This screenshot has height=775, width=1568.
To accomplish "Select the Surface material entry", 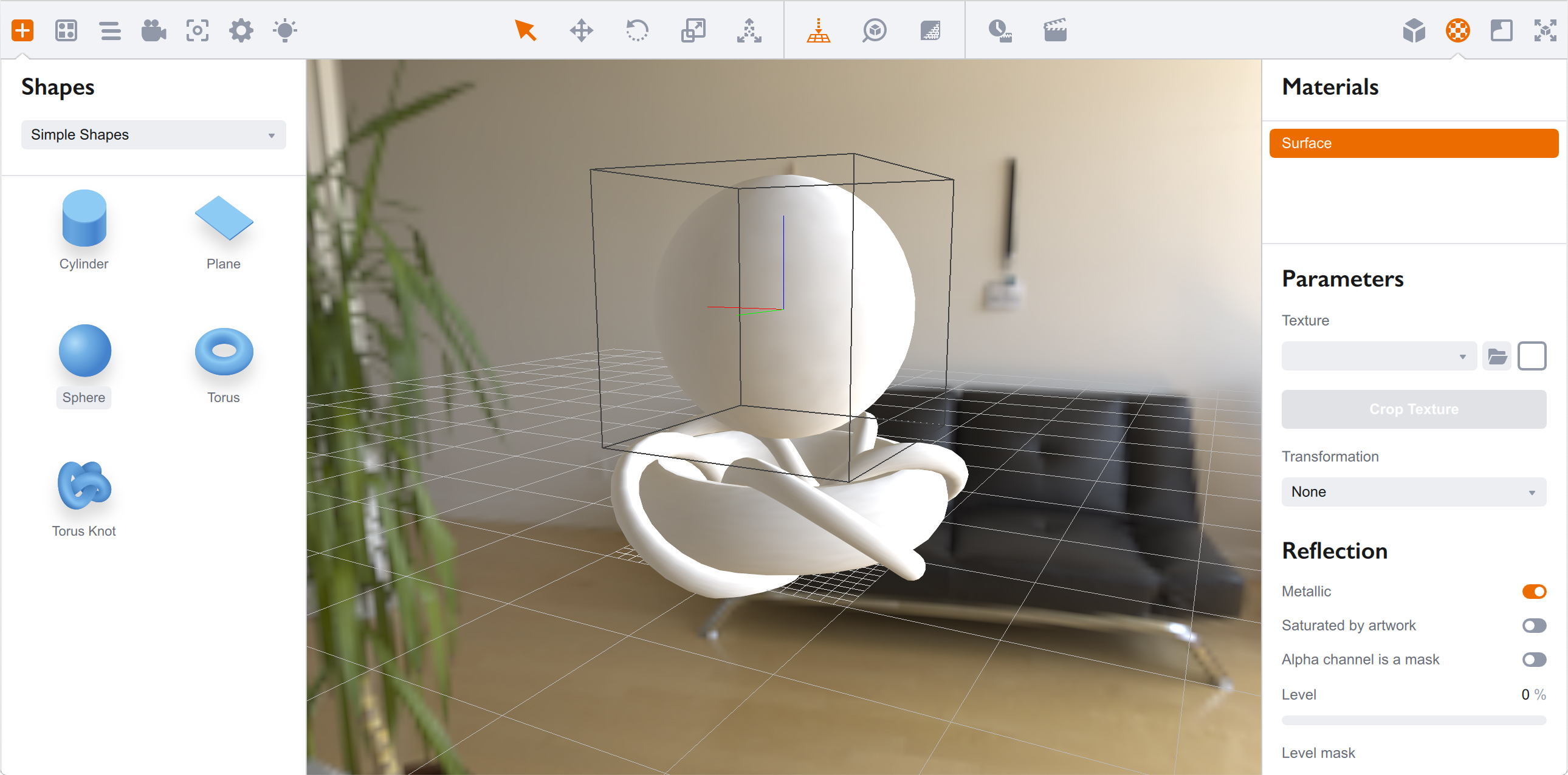I will [x=1413, y=143].
